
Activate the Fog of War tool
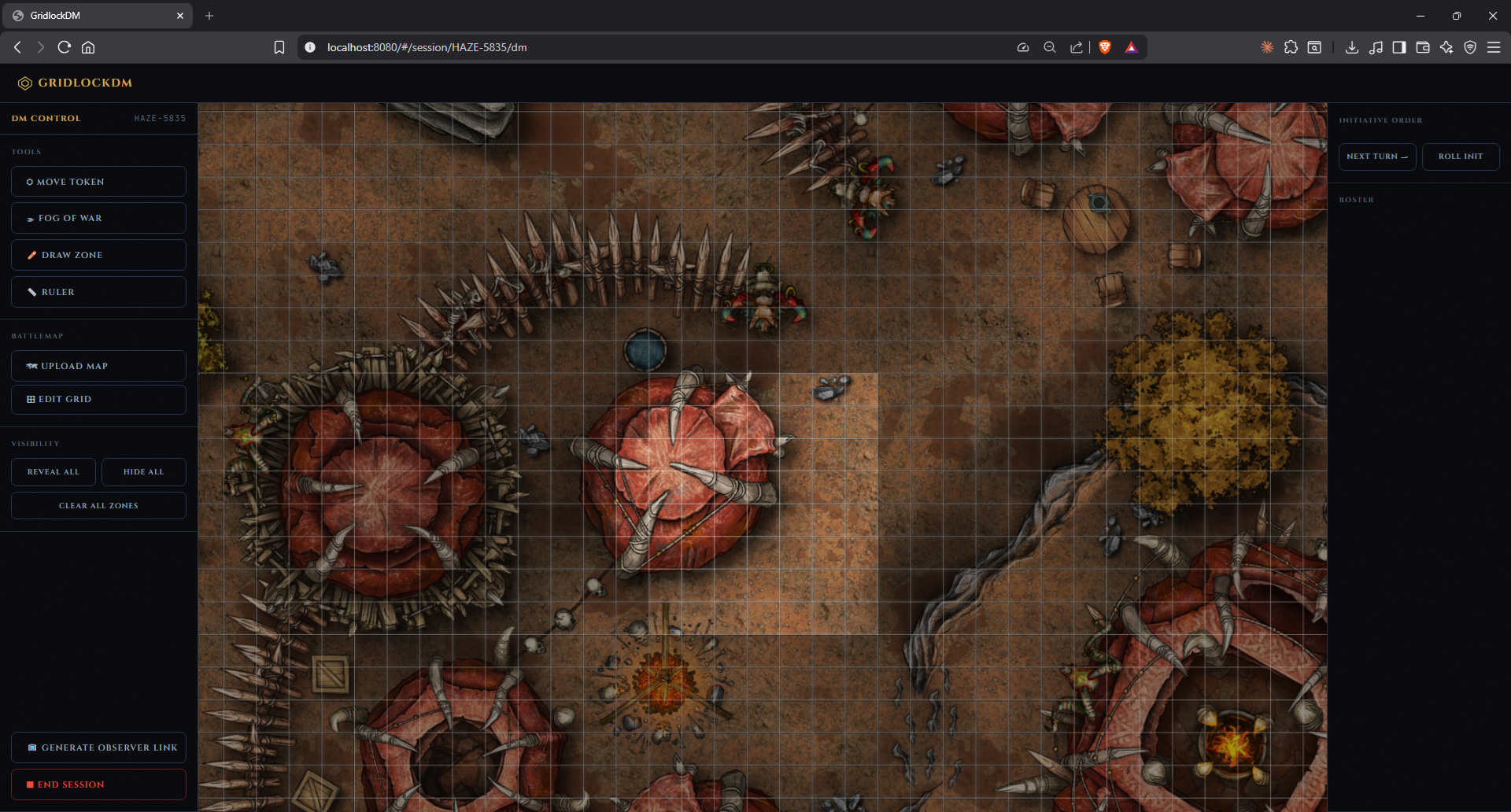[98, 218]
